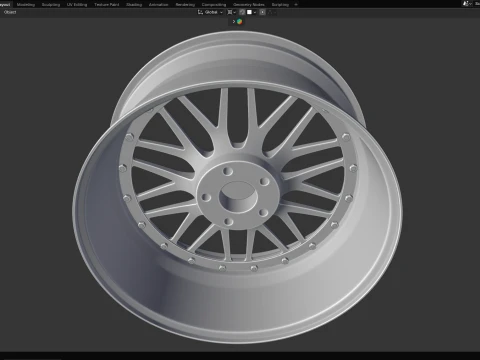Switch to the Geometry Nodes workspace tab
The height and width of the screenshot is (360, 480).
click(249, 5)
